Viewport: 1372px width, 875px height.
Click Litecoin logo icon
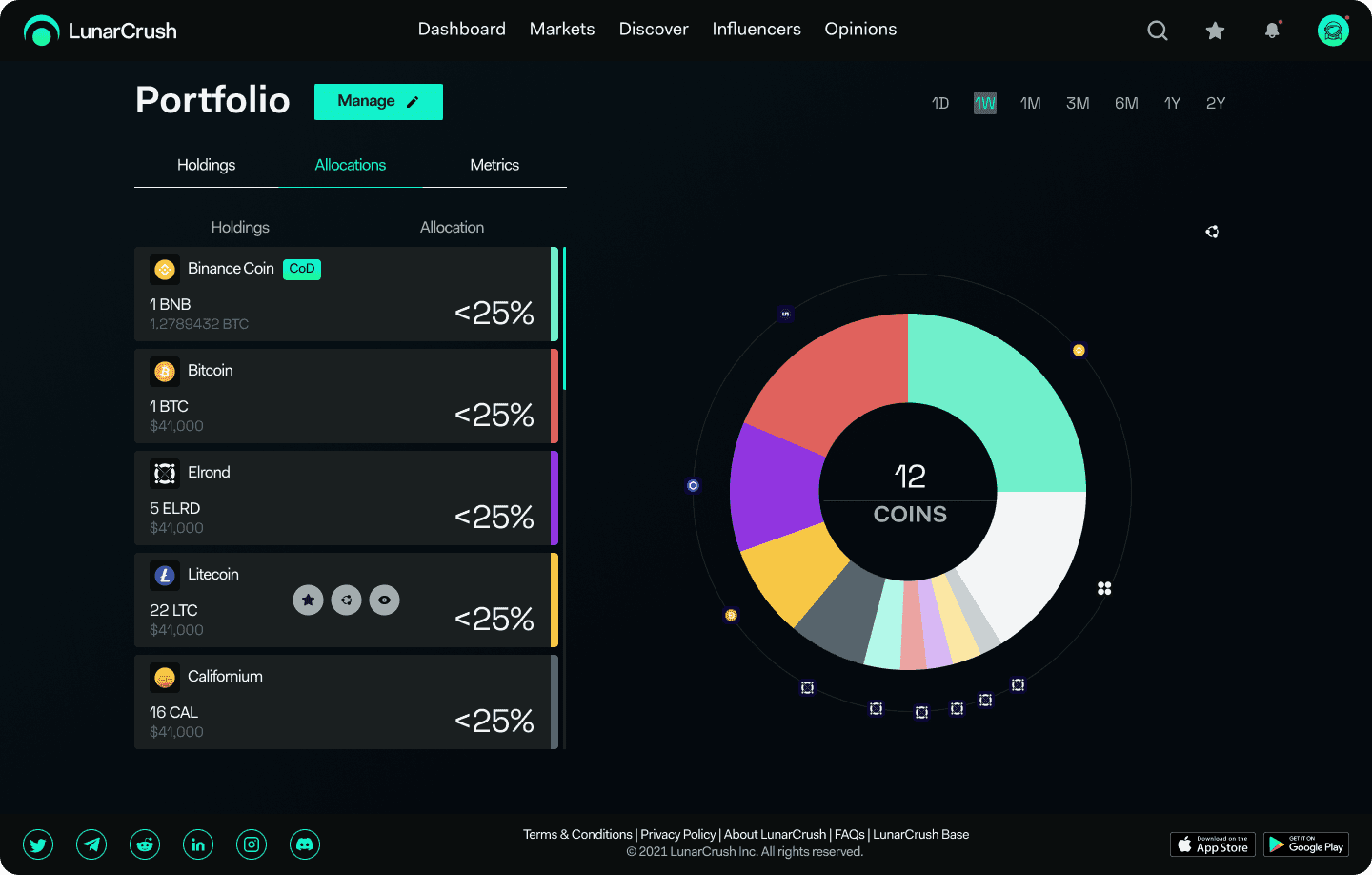point(165,576)
